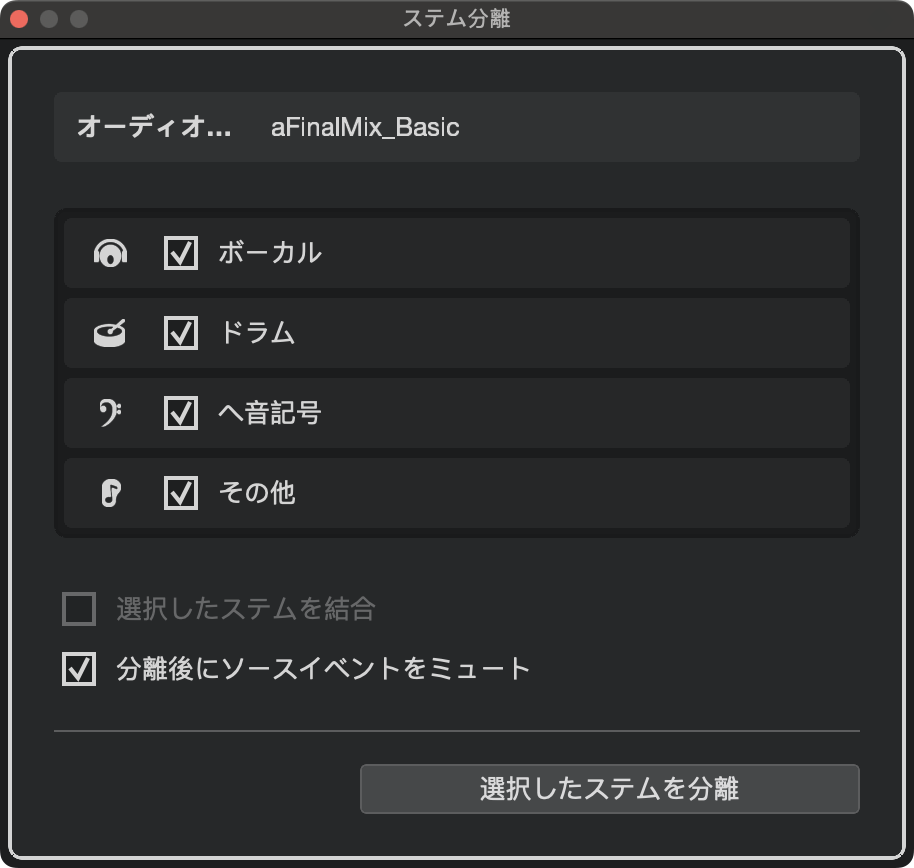Click the ヘ音記号 label text
914x868 pixels.
[270, 413]
